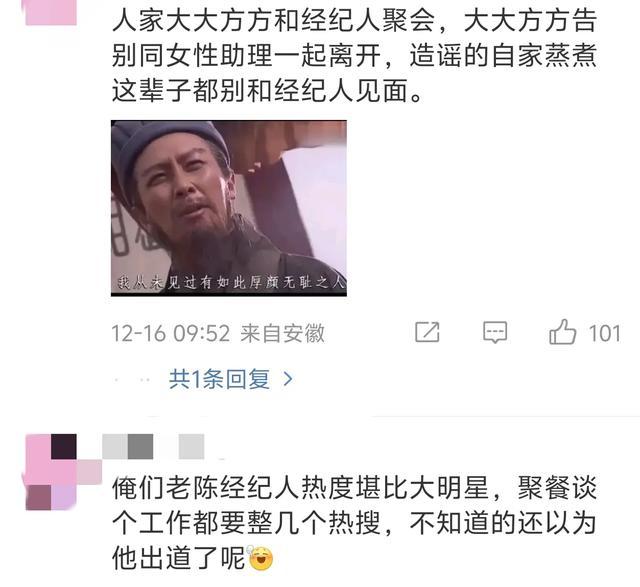
Task: Select the comment starting 俺们老陈经纪人热度
Action: tap(355, 523)
